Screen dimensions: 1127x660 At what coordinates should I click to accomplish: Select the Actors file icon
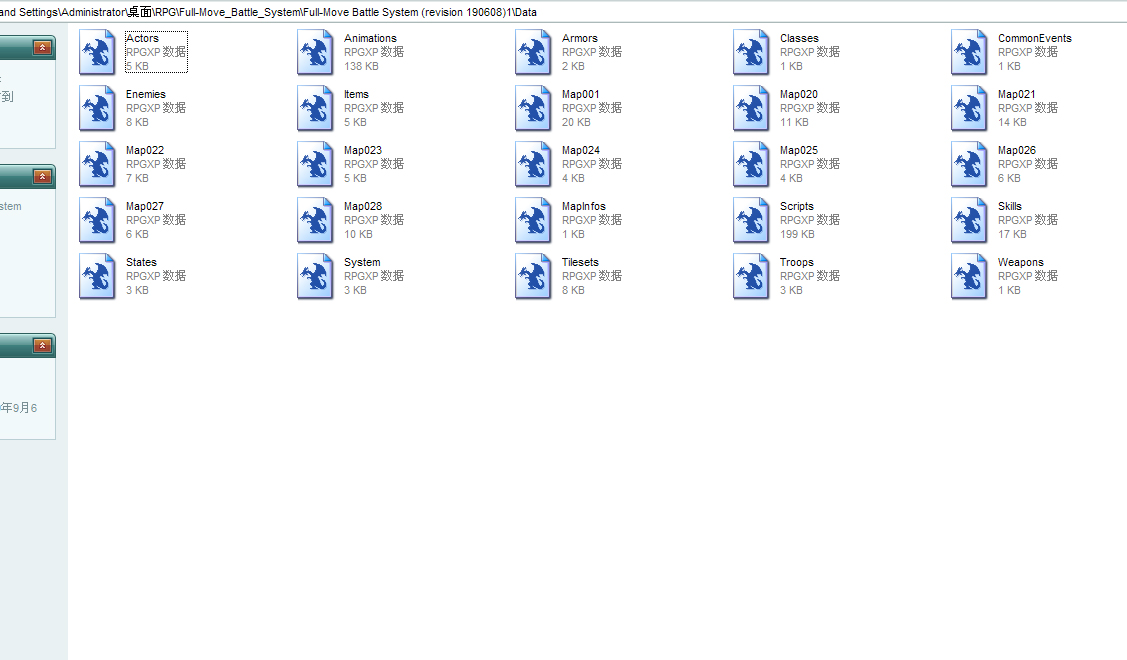[x=97, y=52]
